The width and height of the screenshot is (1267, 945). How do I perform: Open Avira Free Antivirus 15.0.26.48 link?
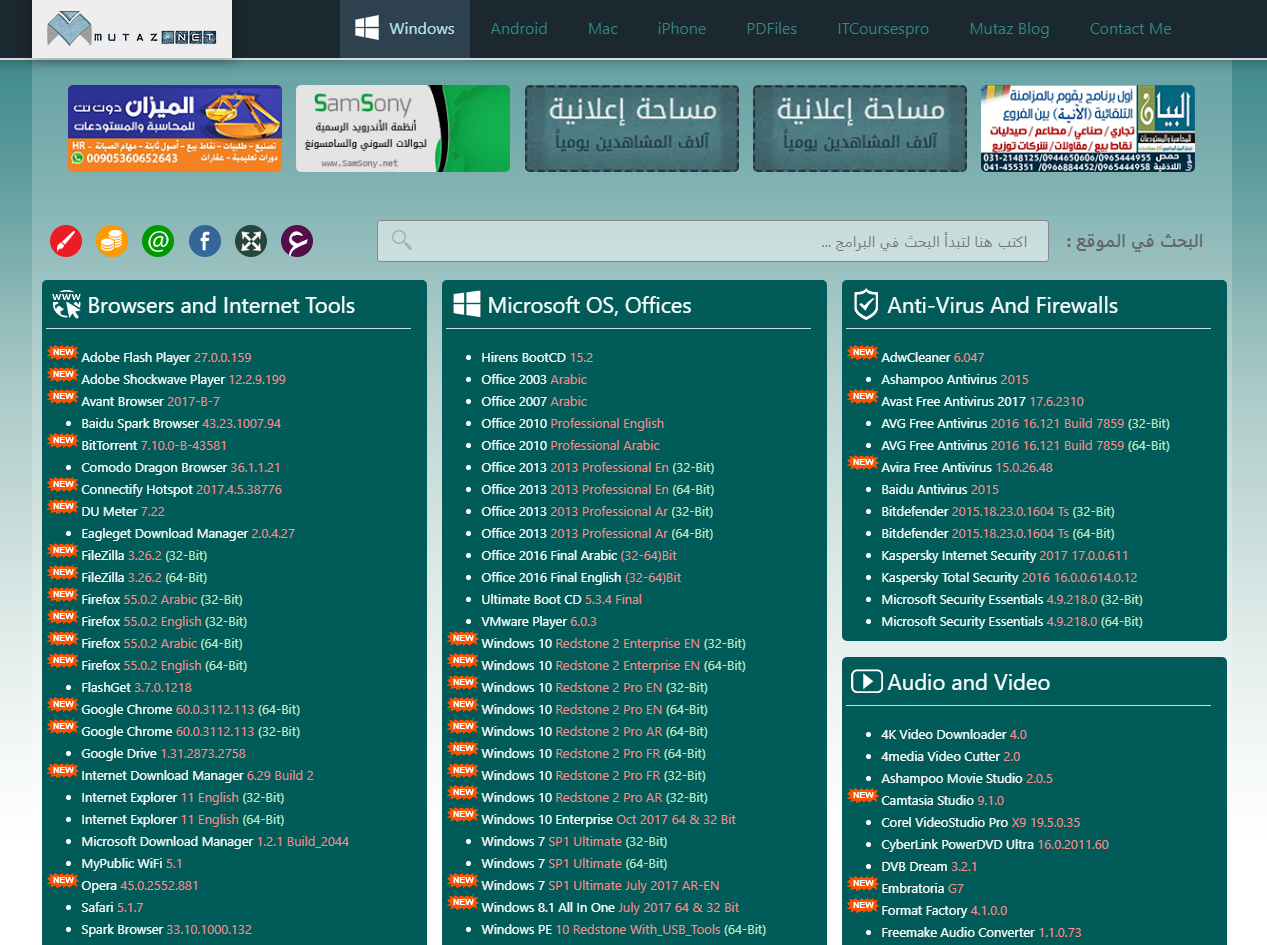(x=967, y=467)
